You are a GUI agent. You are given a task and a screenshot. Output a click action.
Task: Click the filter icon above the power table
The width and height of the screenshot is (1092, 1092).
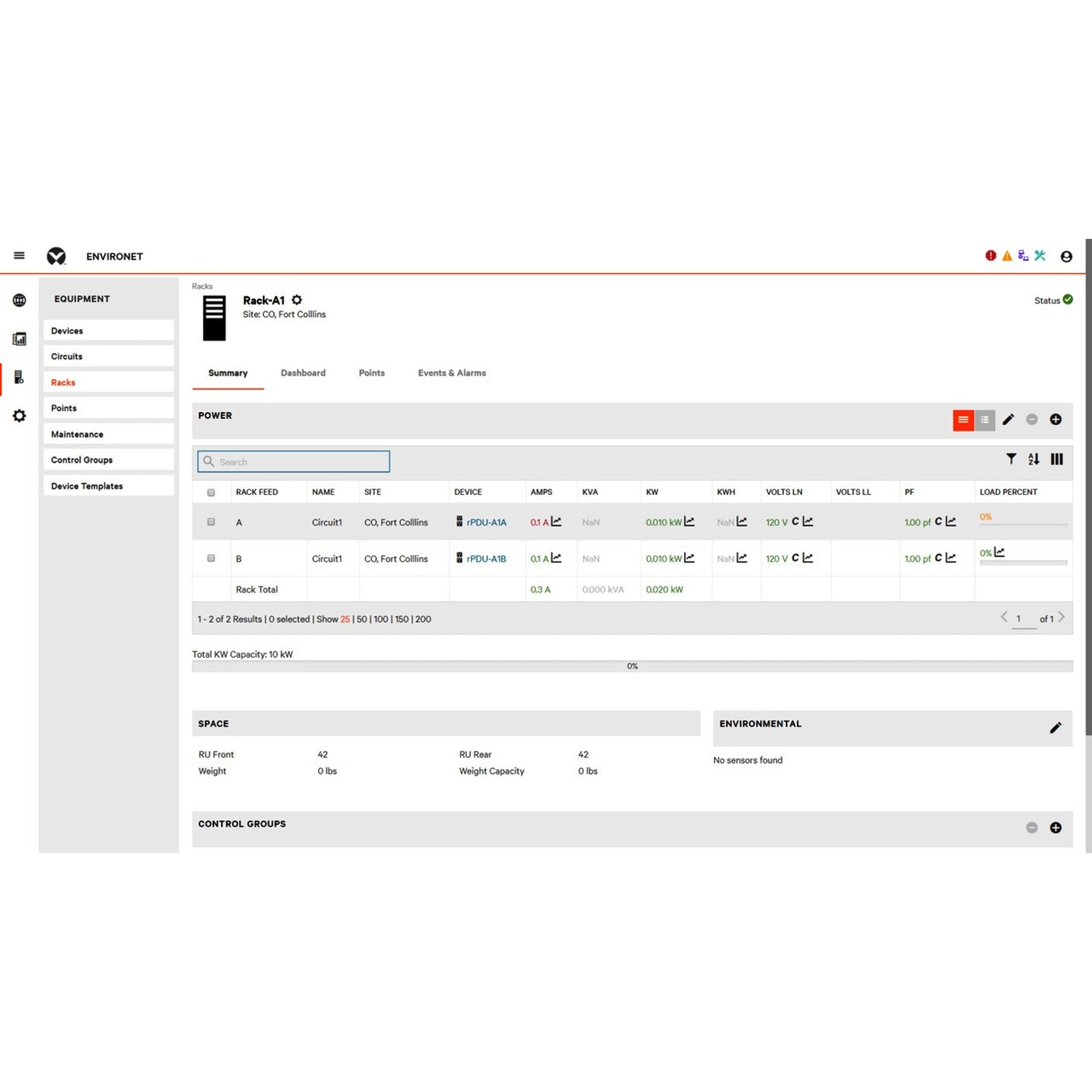click(1011, 459)
